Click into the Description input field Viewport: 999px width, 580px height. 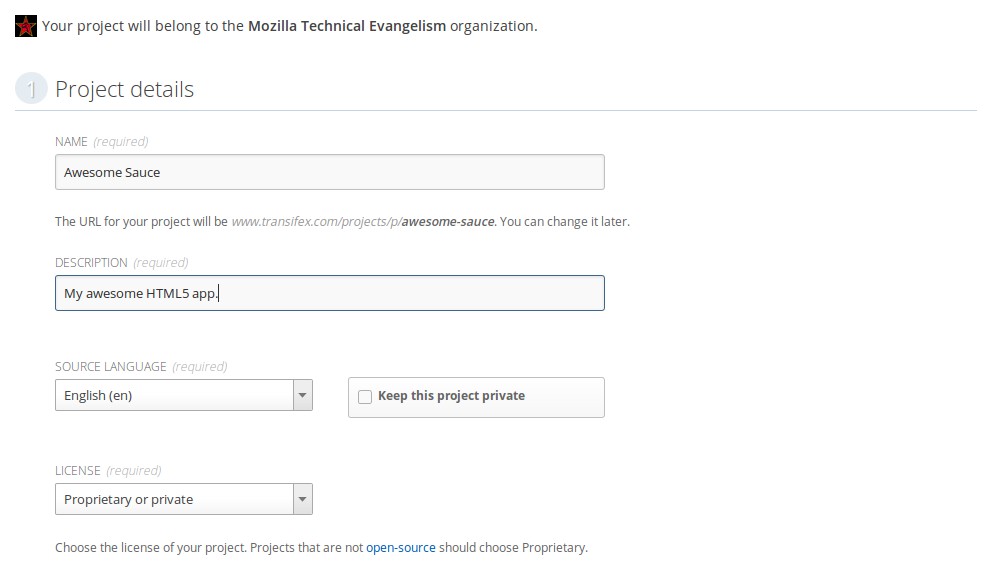pyautogui.click(x=329, y=293)
